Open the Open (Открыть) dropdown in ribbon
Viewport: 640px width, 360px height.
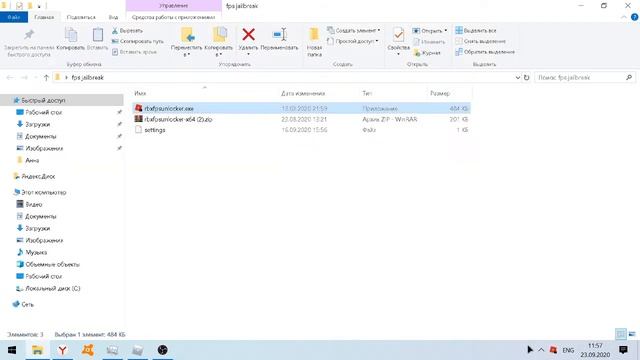click(430, 31)
